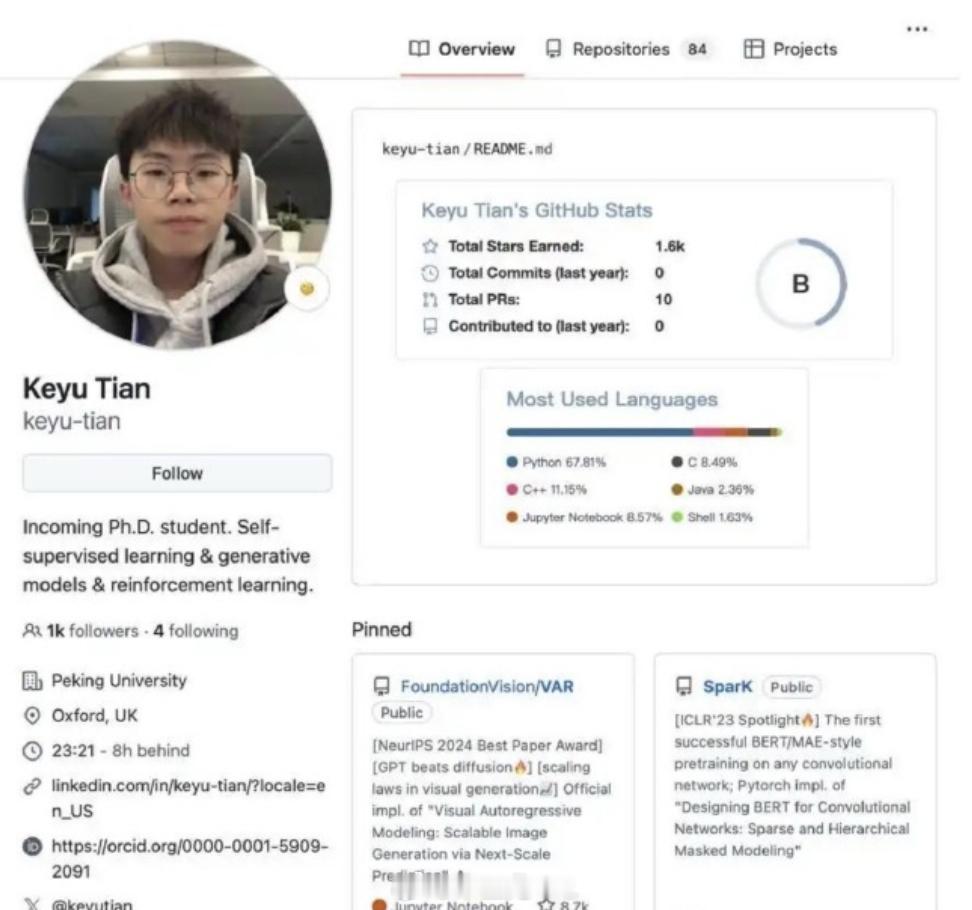Click the Public badge next to SparK

point(792,687)
